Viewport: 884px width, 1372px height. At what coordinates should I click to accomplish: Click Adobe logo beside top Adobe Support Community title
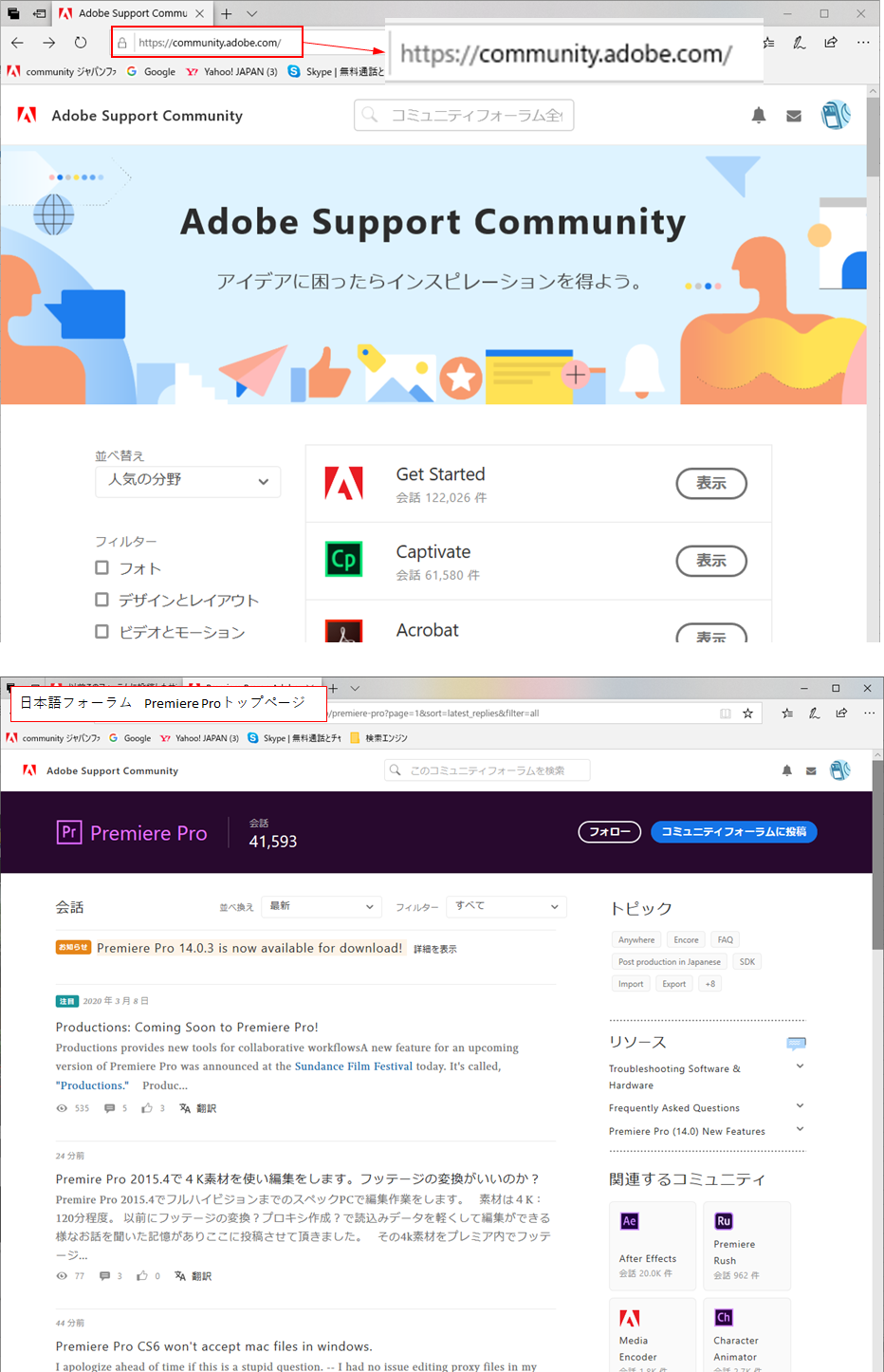(x=28, y=115)
